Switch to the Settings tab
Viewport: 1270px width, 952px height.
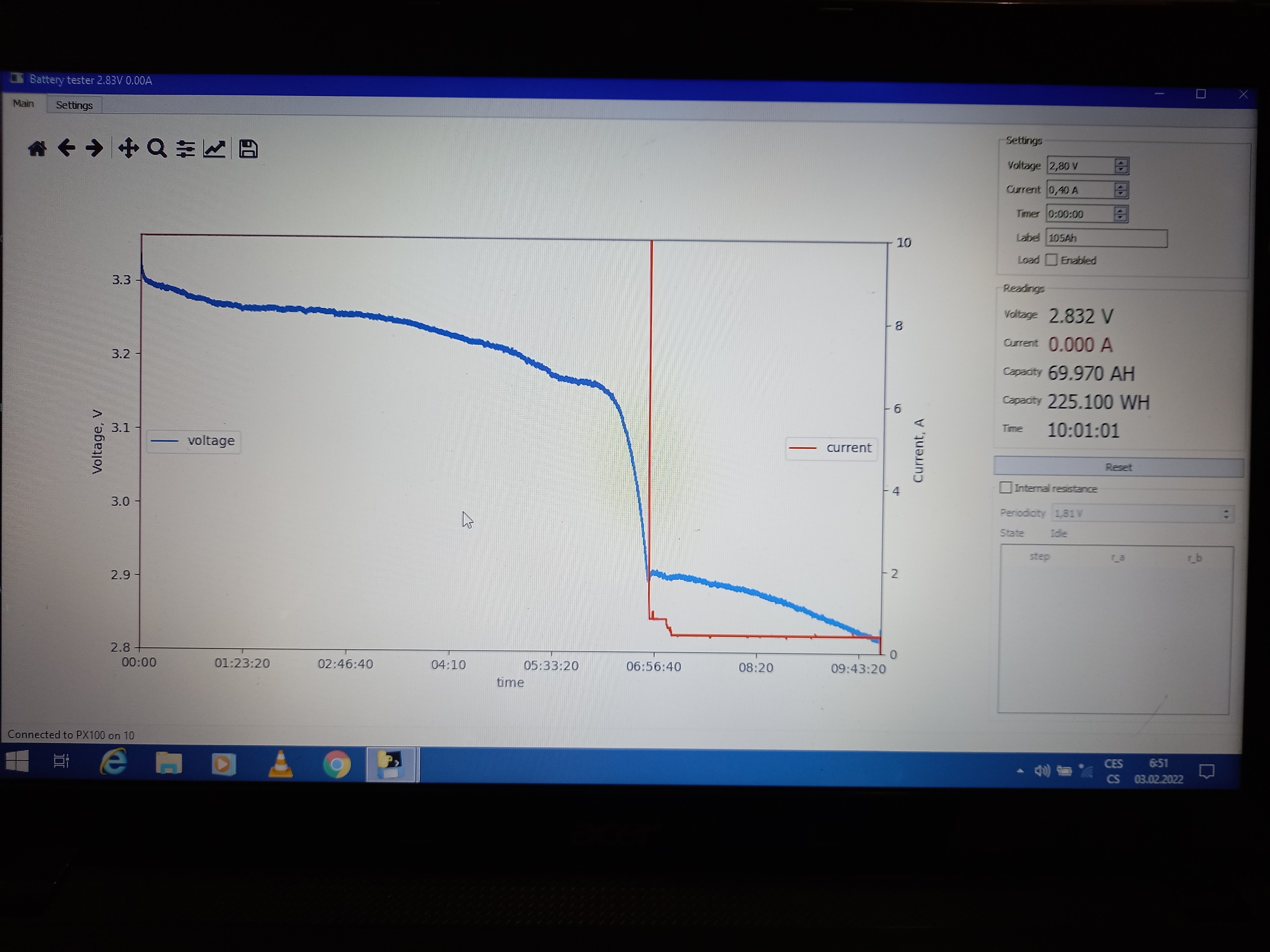[x=74, y=105]
